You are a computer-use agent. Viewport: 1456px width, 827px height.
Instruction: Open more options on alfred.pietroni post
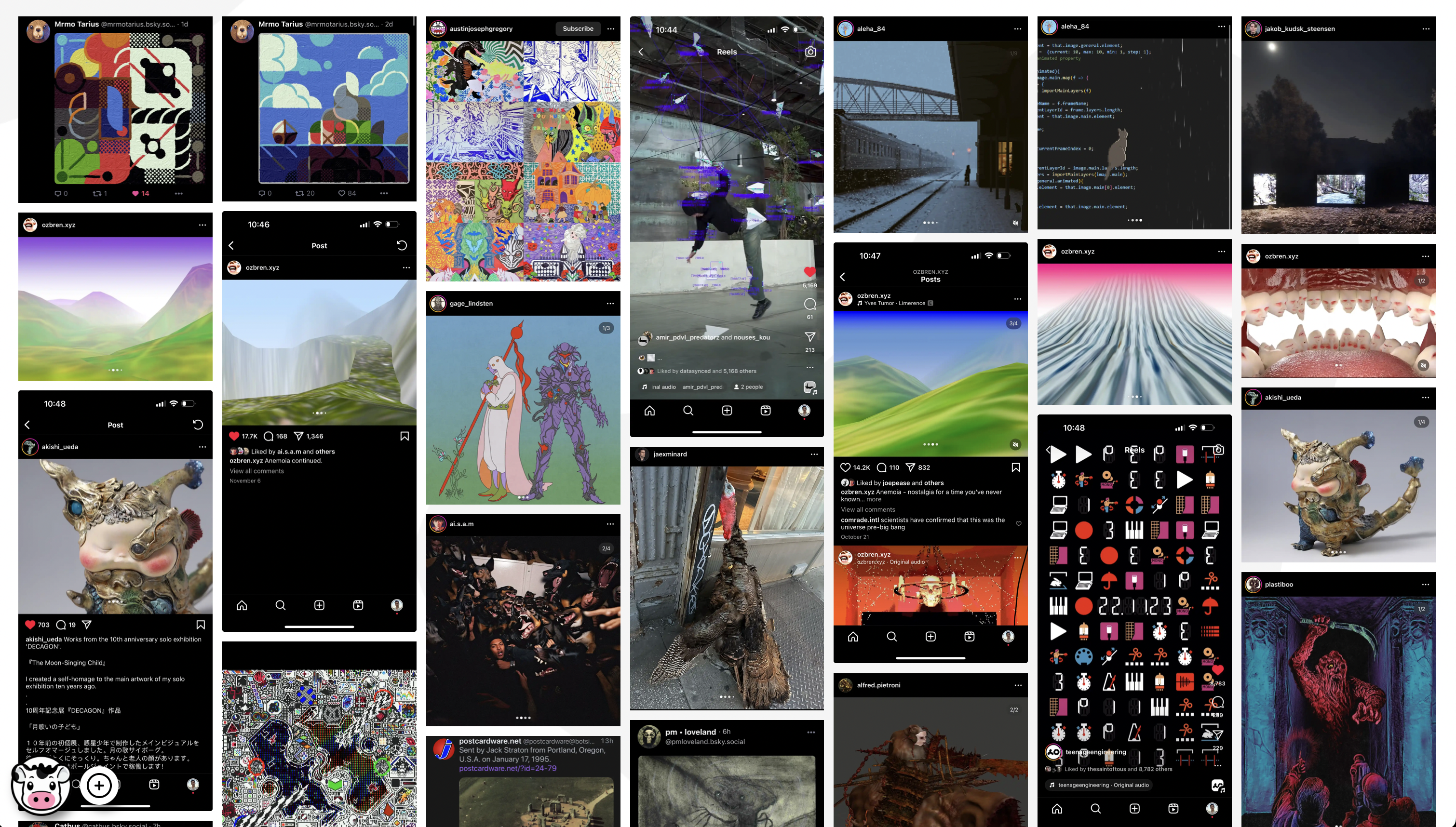[1018, 685]
